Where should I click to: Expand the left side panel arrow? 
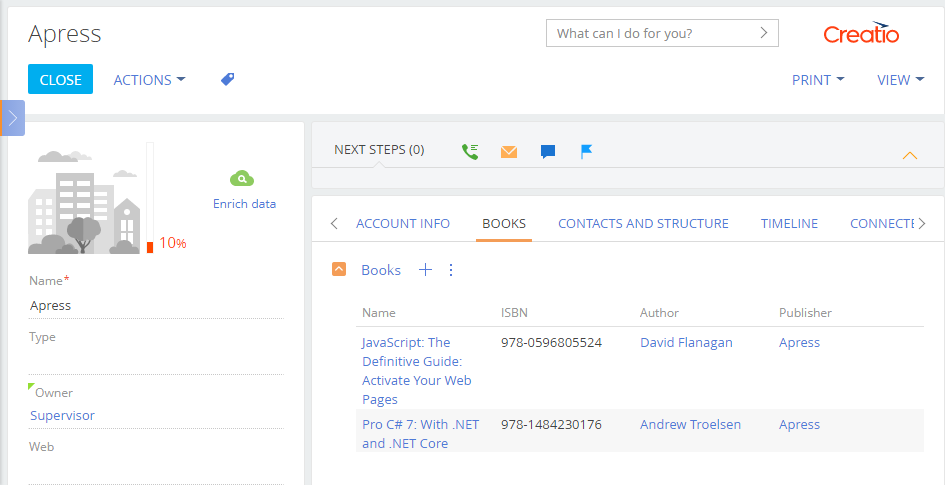click(13, 117)
